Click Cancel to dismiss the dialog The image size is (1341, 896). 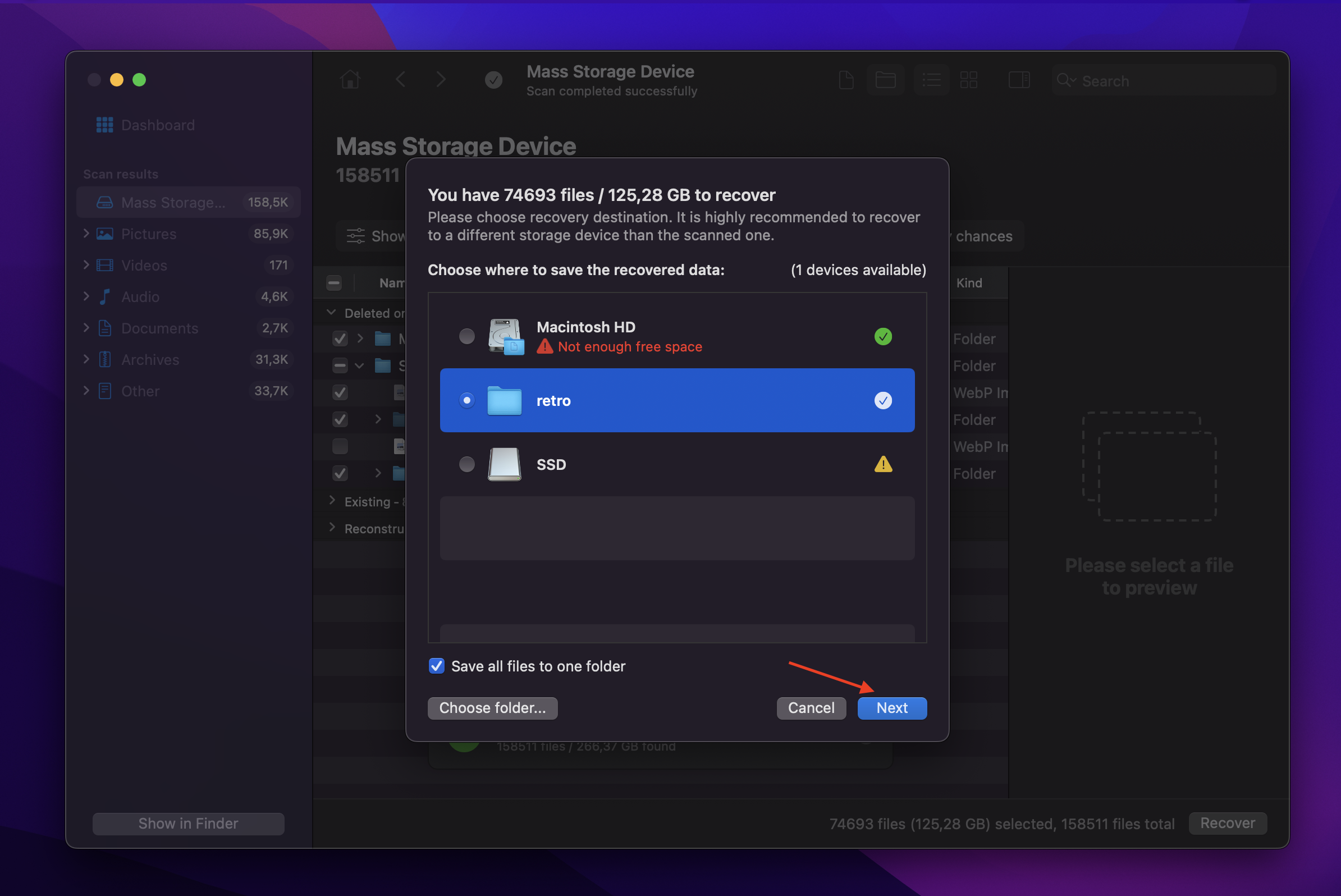click(811, 707)
